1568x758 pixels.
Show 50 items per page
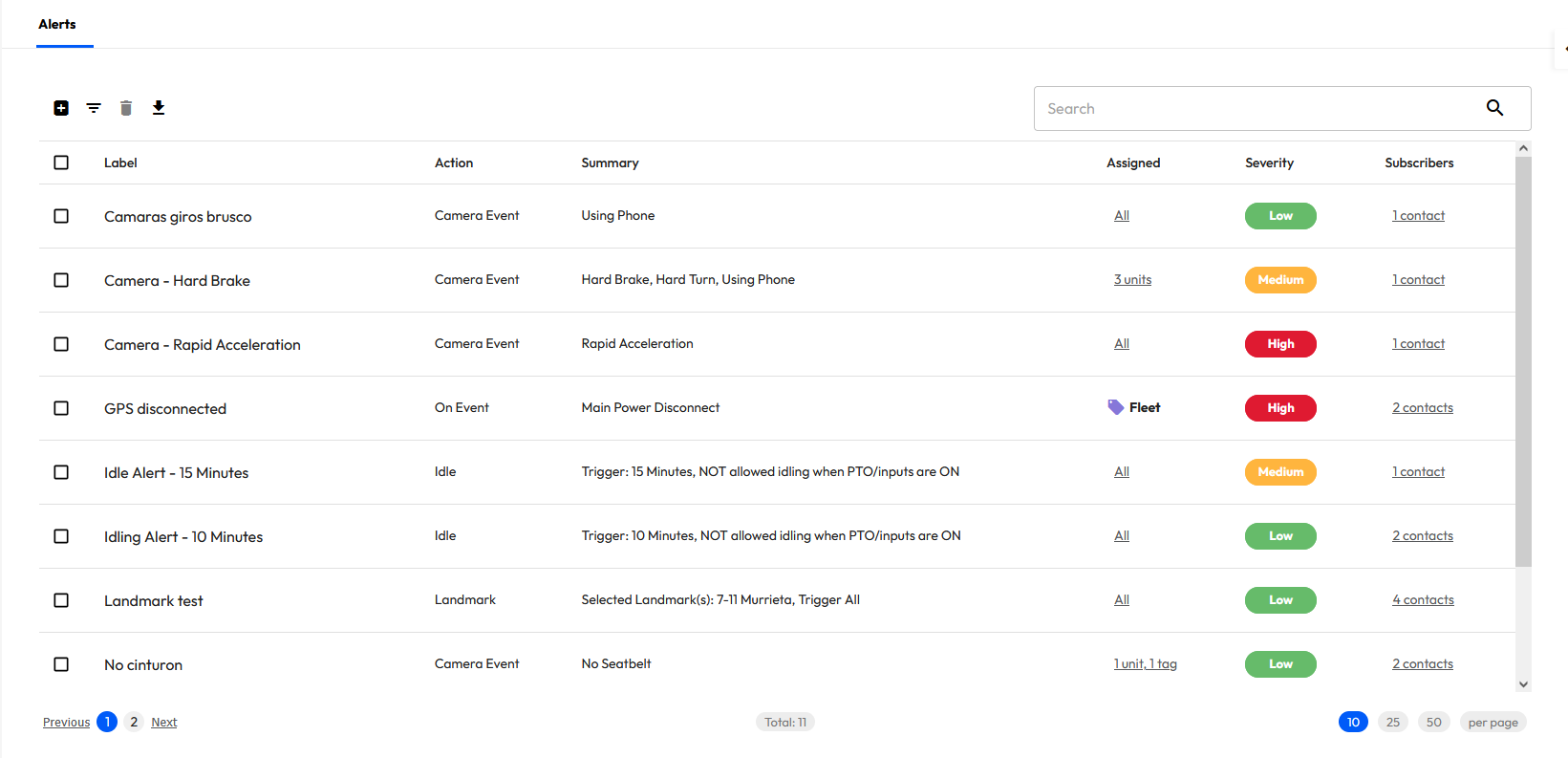(x=1434, y=722)
